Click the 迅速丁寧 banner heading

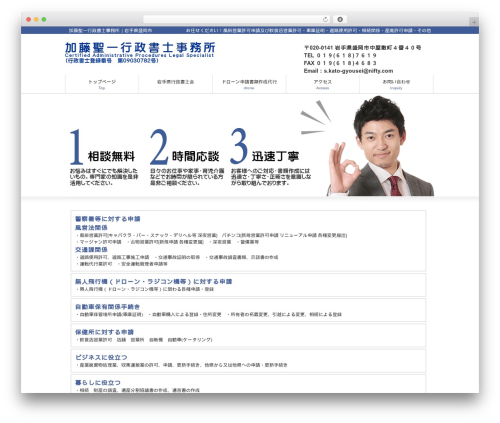(275, 156)
